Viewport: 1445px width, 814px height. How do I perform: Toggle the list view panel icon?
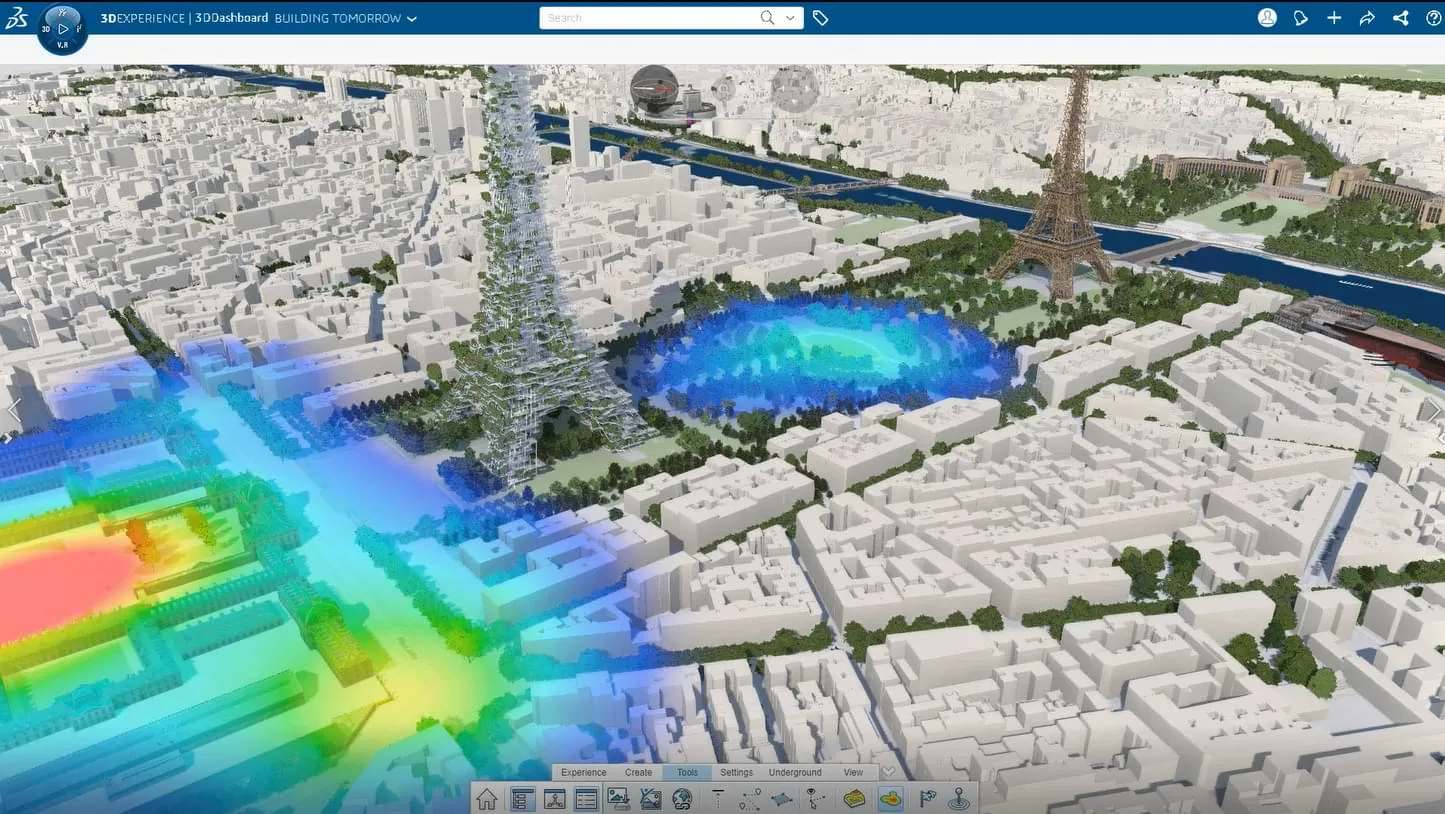585,798
